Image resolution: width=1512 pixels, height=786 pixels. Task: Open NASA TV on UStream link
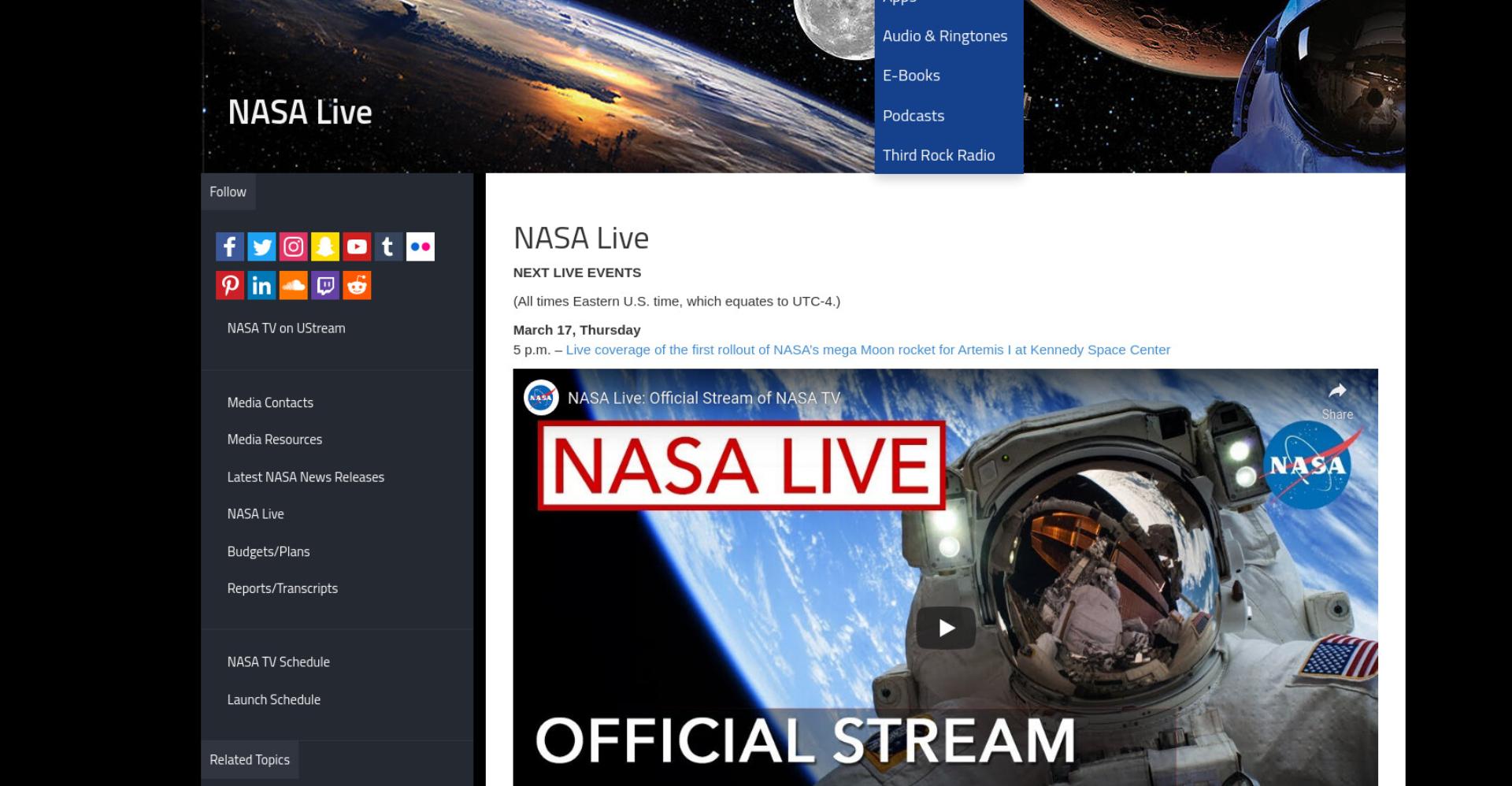tap(286, 328)
